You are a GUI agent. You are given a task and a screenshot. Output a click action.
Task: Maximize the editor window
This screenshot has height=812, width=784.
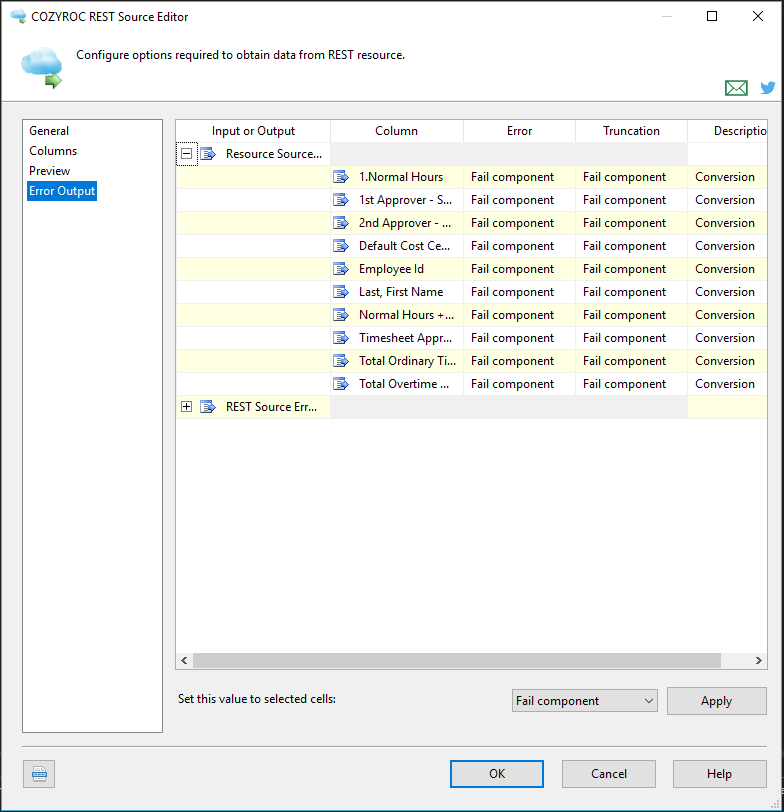pyautogui.click(x=712, y=16)
